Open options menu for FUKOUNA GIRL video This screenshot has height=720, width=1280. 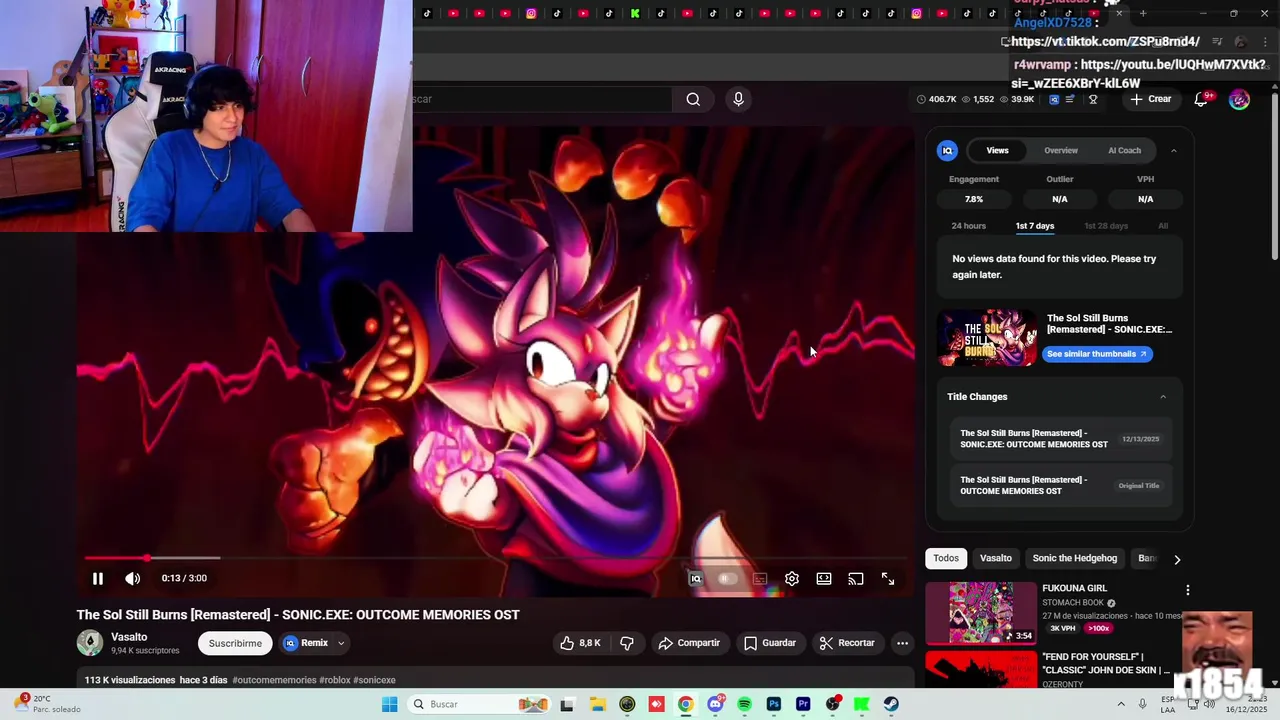[x=1187, y=590]
